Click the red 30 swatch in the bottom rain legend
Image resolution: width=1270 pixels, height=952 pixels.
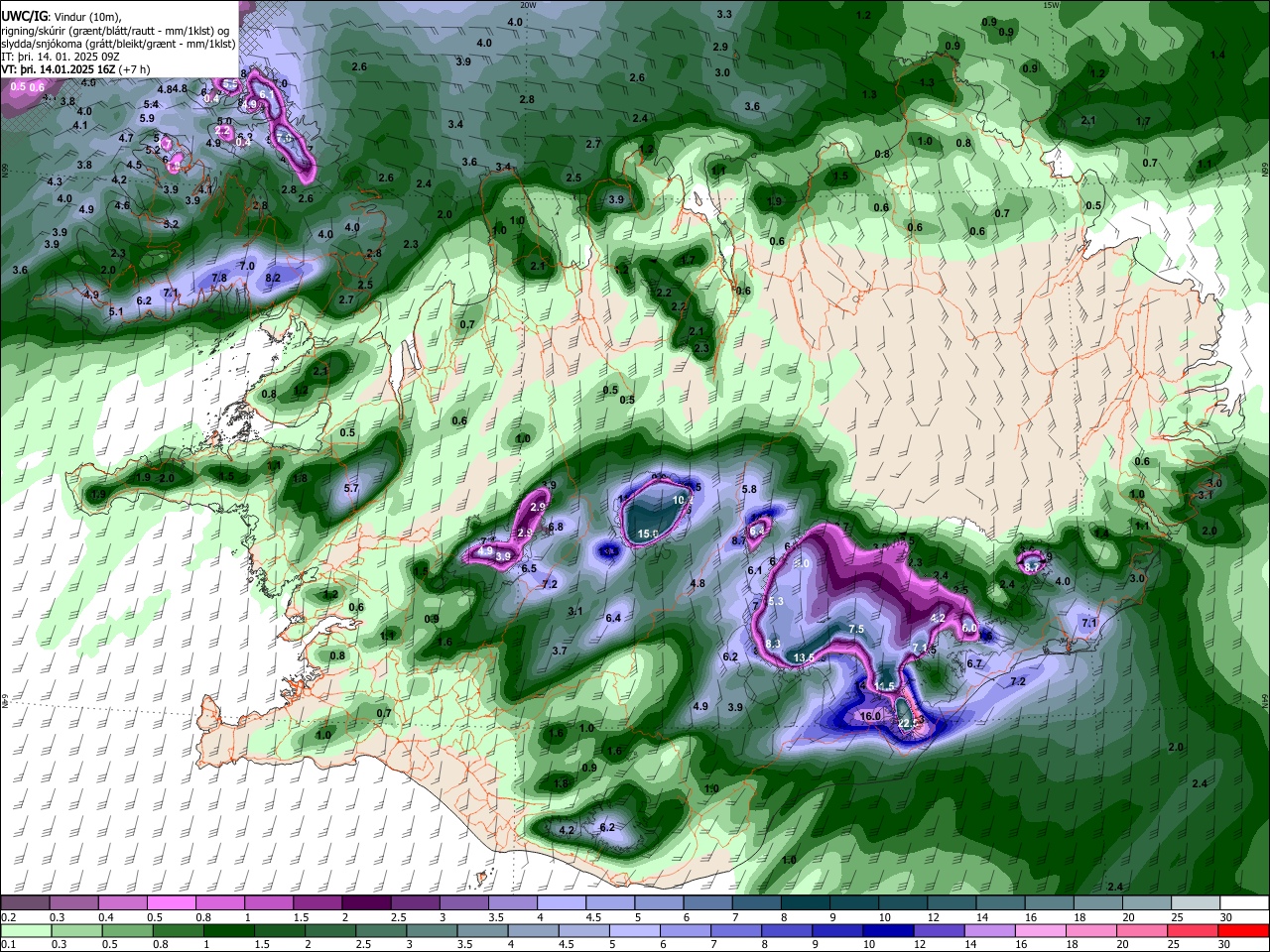coord(1244,931)
